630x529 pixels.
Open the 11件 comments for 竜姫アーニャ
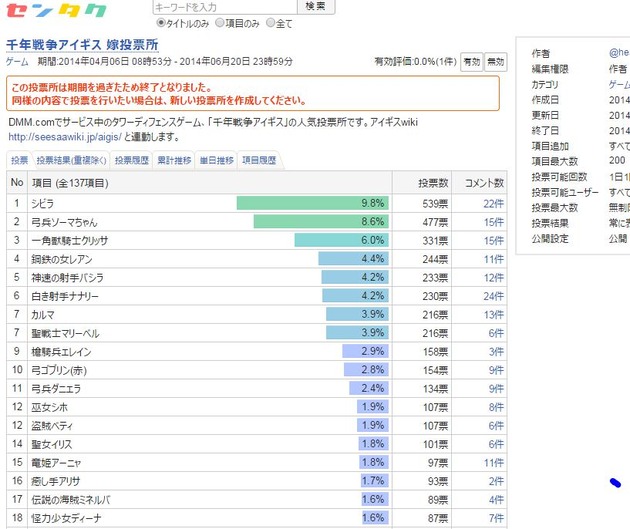[x=493, y=462]
